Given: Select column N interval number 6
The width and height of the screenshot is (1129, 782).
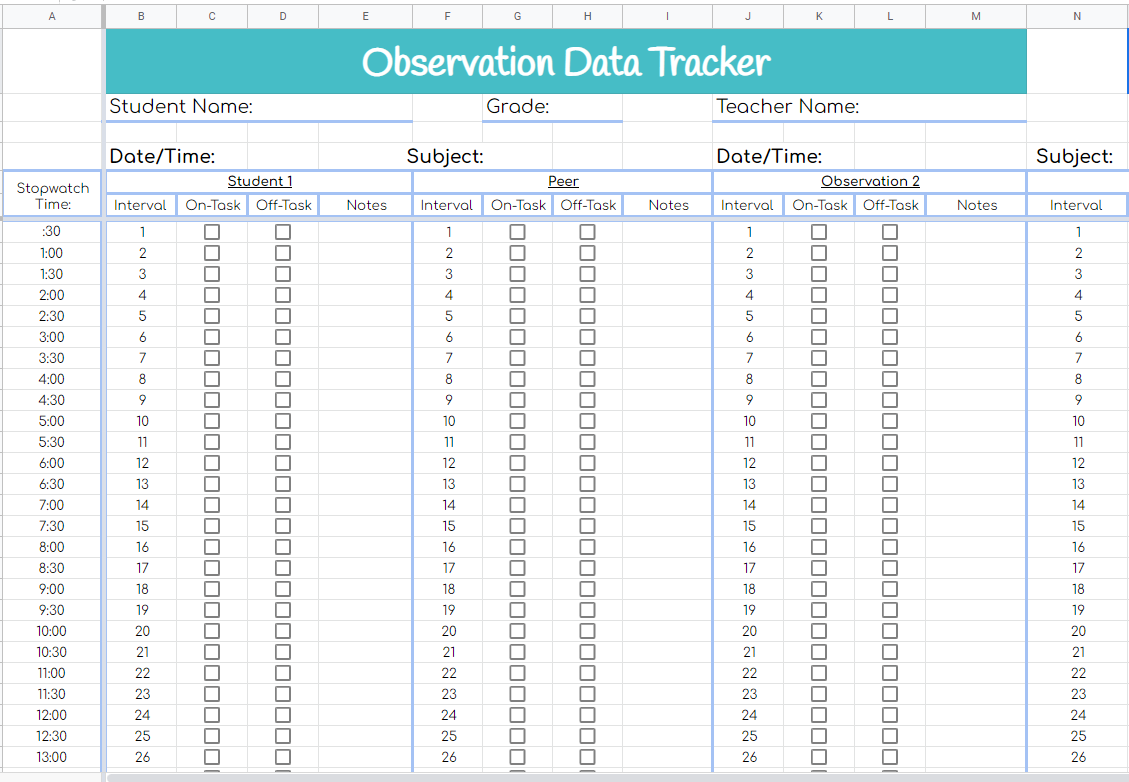Looking at the screenshot, I should tap(1078, 337).
